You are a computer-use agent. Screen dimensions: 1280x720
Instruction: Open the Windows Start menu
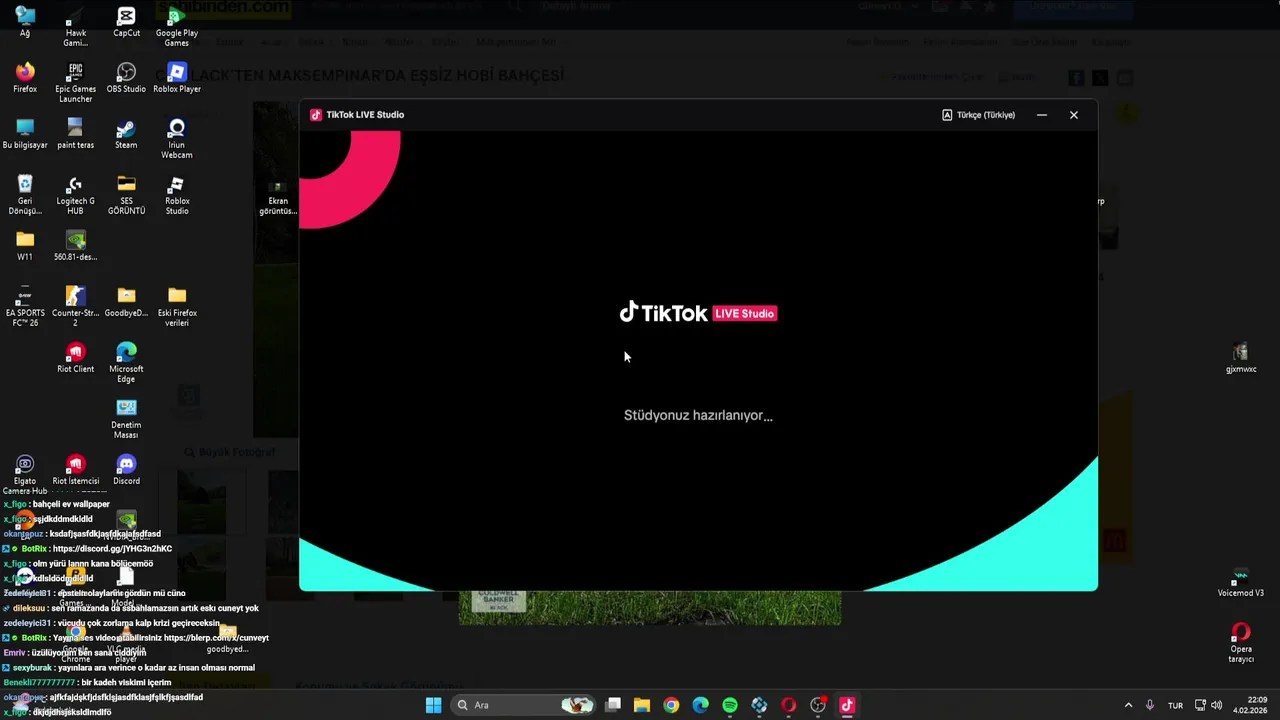pos(433,705)
